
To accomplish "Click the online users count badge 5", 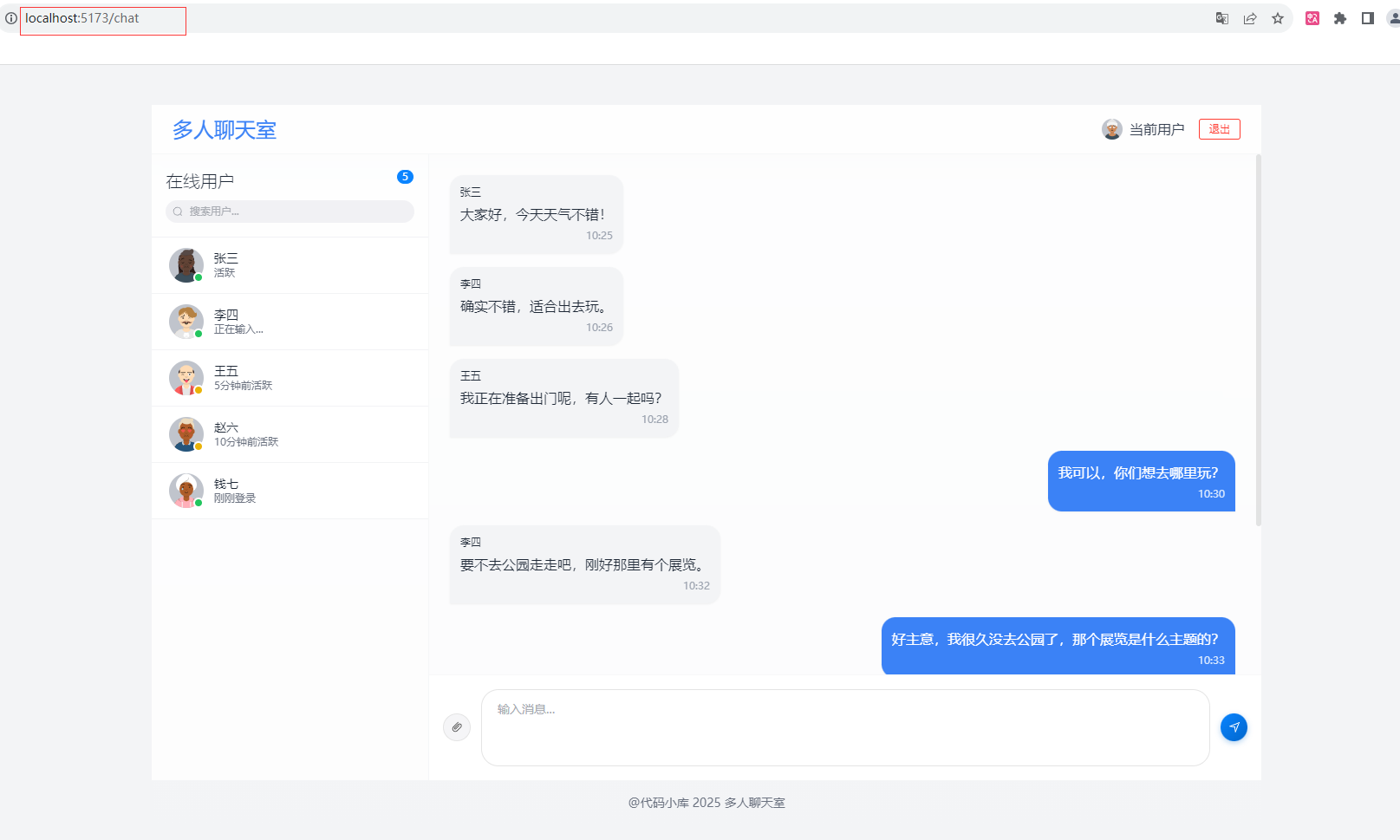I will [x=405, y=177].
